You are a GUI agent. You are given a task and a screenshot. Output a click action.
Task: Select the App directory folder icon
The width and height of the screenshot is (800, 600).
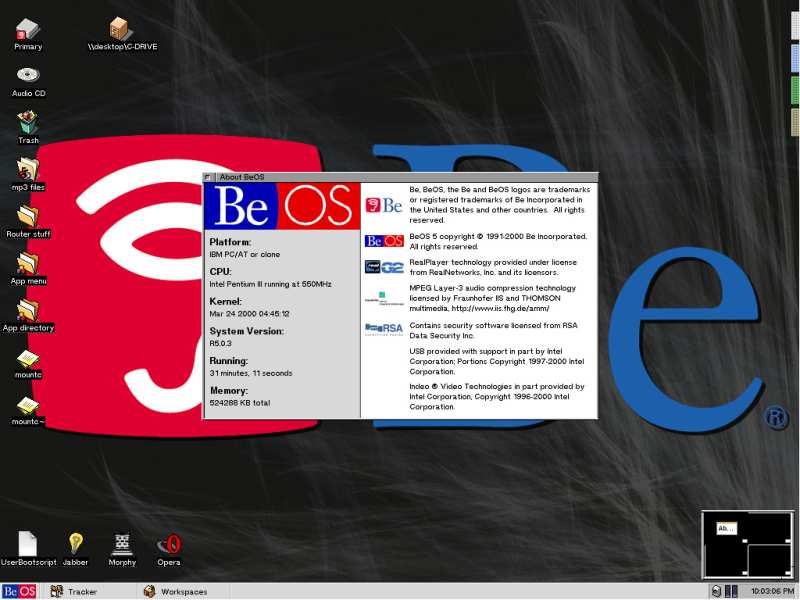point(28,310)
